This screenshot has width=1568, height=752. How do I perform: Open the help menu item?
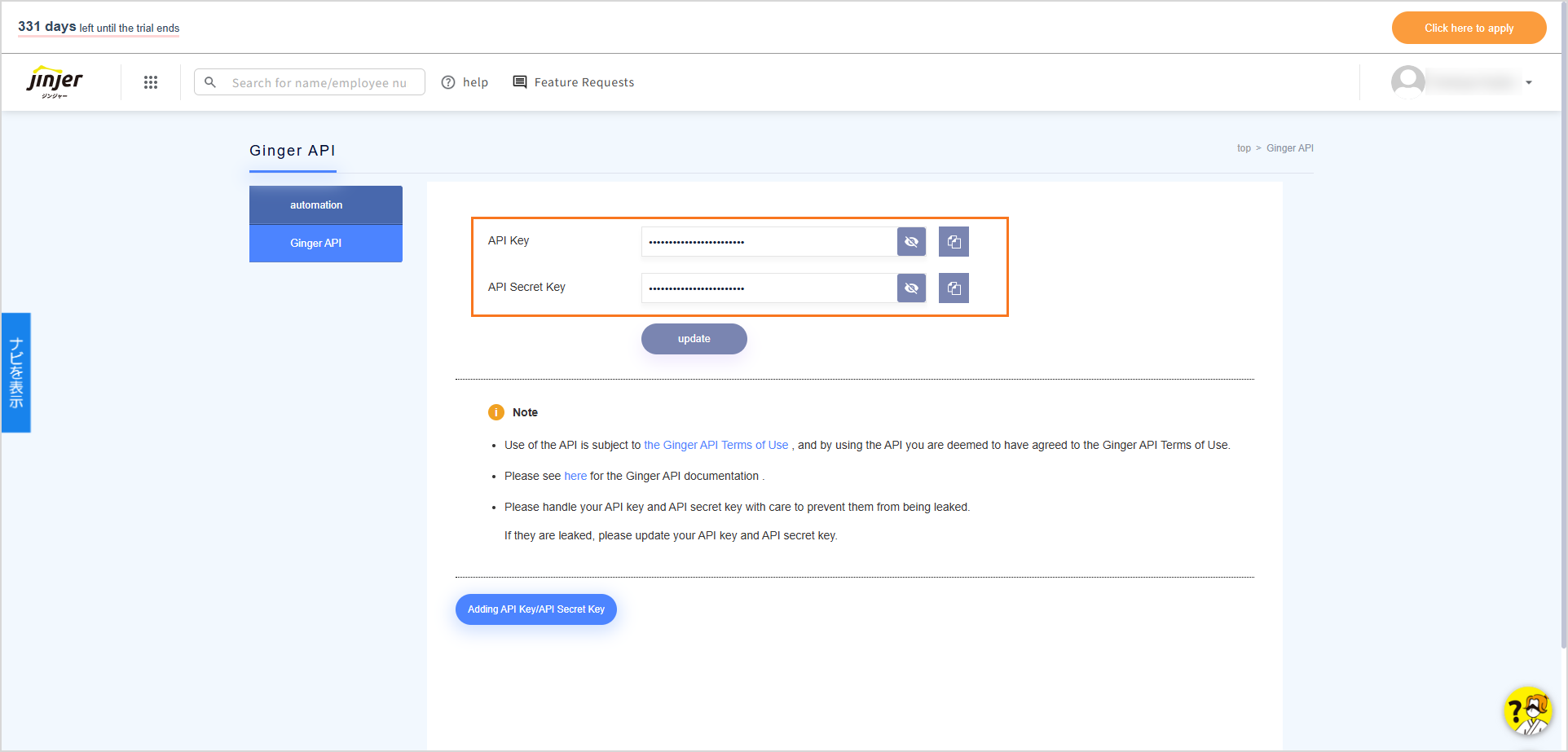tap(465, 82)
